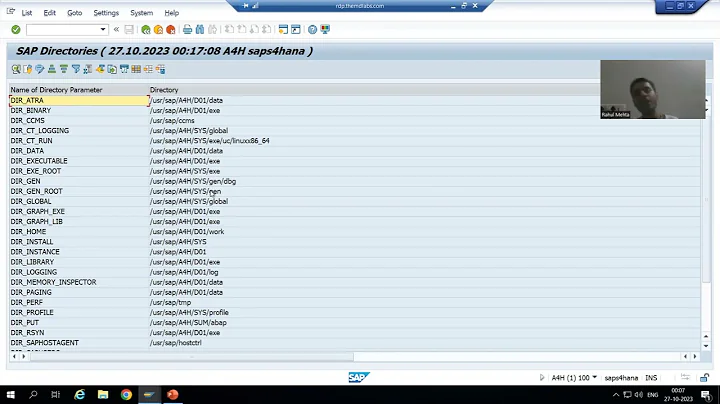
Task: Click the Sort Ascending icon
Action: pos(52,69)
